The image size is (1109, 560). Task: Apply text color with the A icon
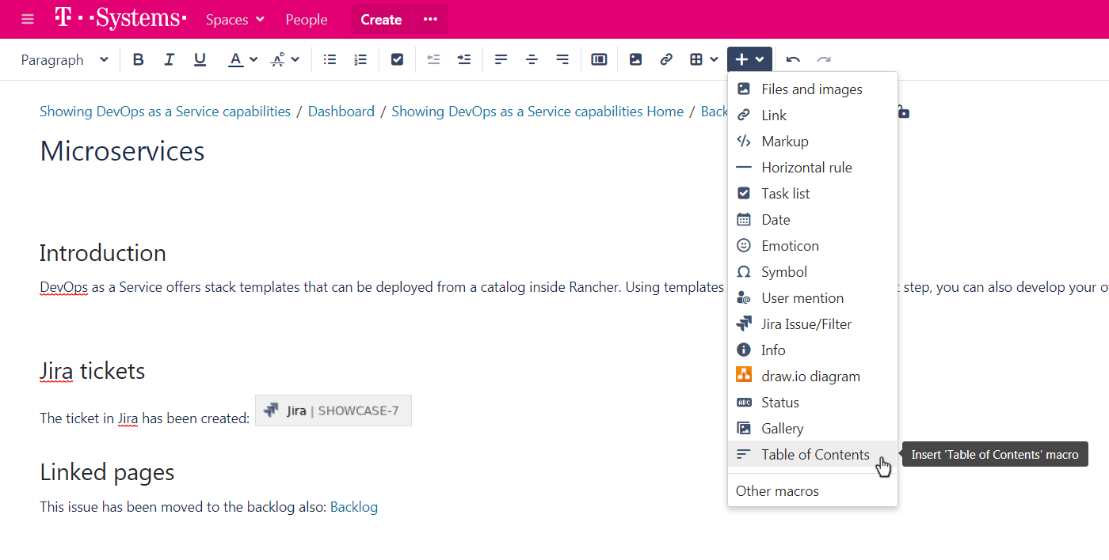pyautogui.click(x=236, y=60)
